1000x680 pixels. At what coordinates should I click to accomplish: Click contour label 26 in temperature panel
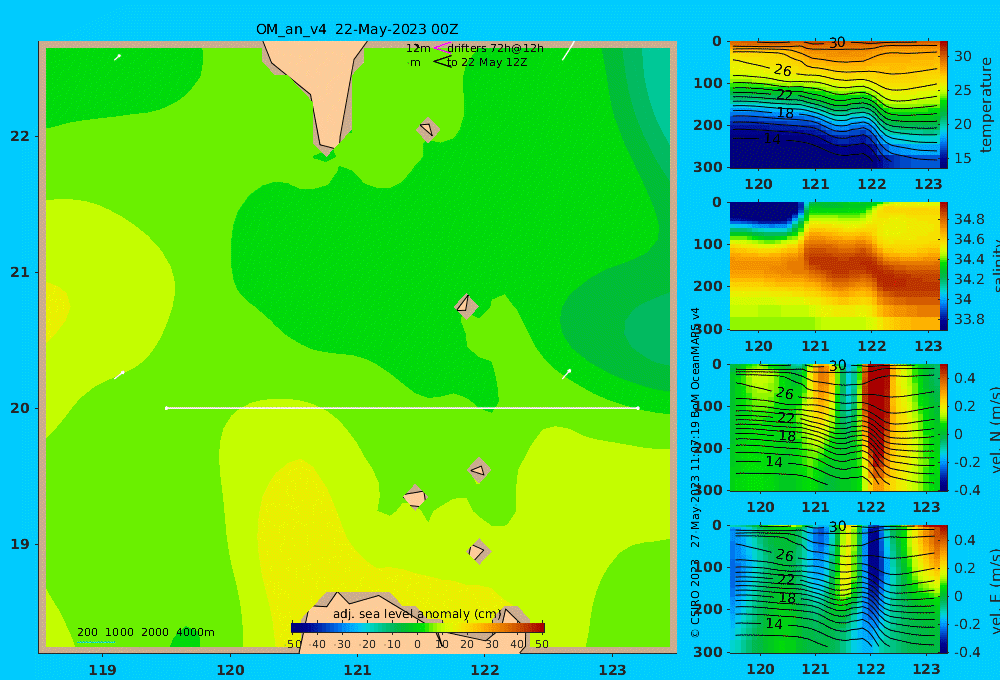[x=783, y=70]
